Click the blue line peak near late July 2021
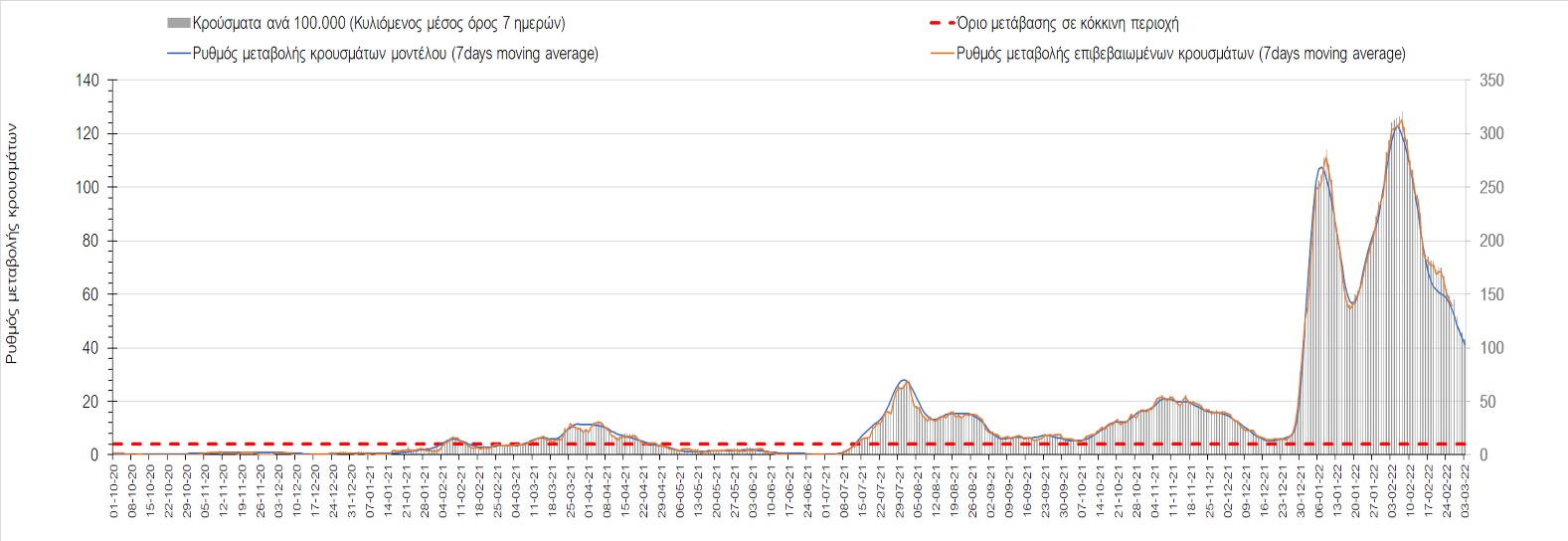The height and width of the screenshot is (541, 1568). tap(903, 380)
